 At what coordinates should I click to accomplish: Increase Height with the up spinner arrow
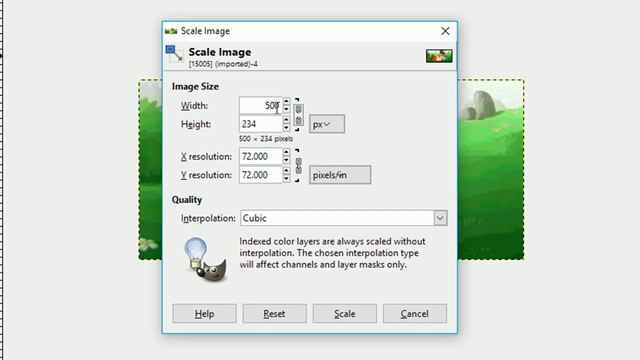[286, 120]
